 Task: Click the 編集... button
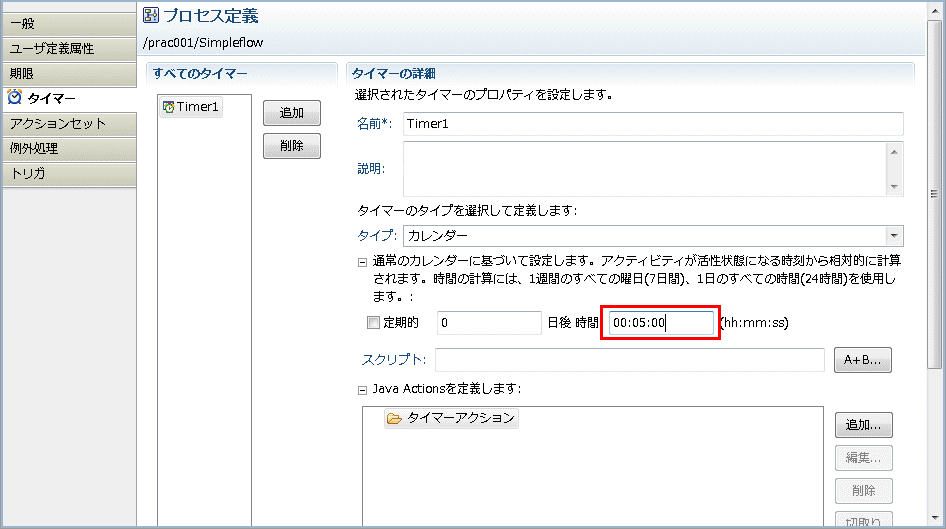click(863, 458)
